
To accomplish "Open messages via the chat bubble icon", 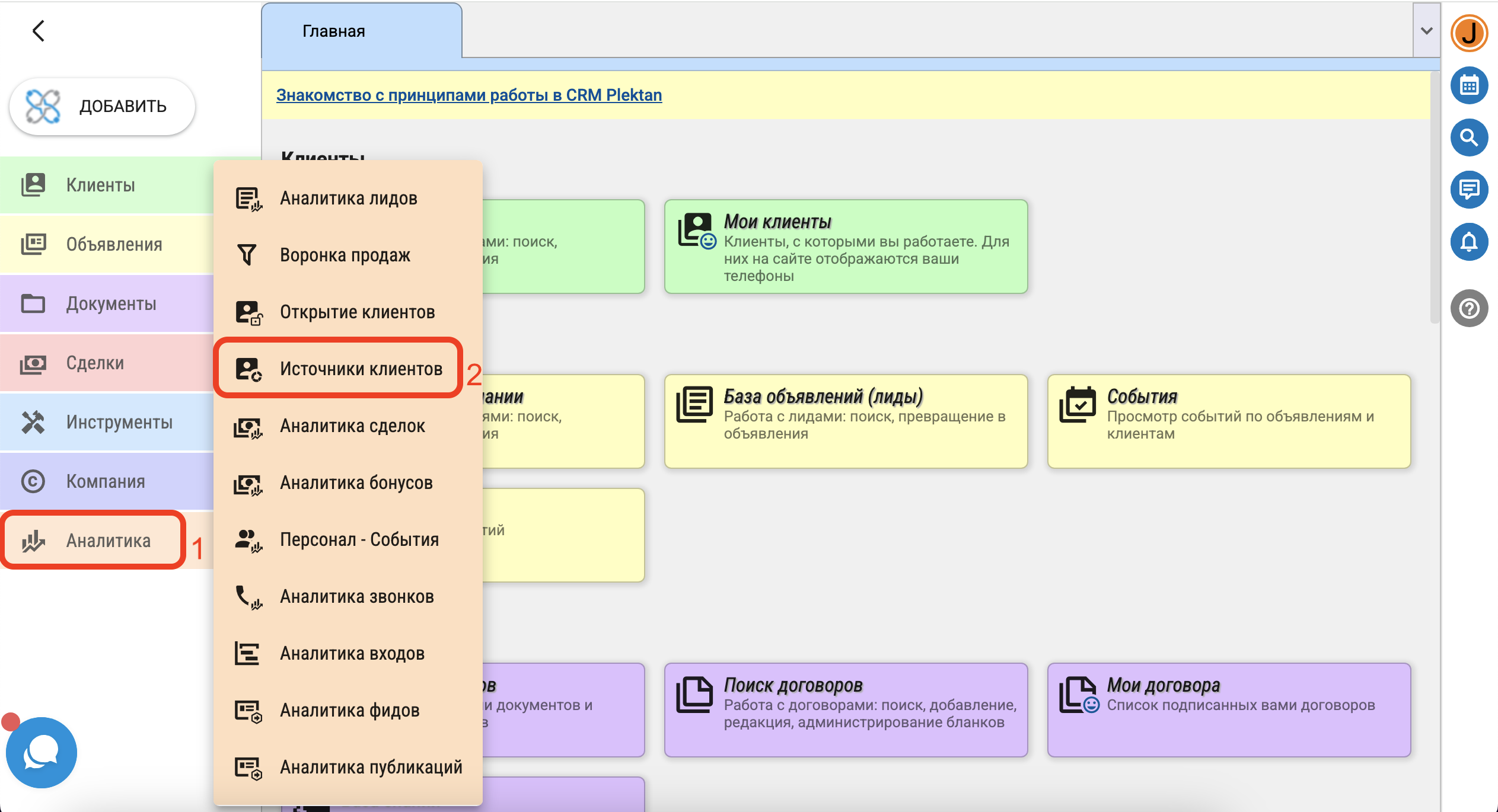I will click(x=1468, y=190).
